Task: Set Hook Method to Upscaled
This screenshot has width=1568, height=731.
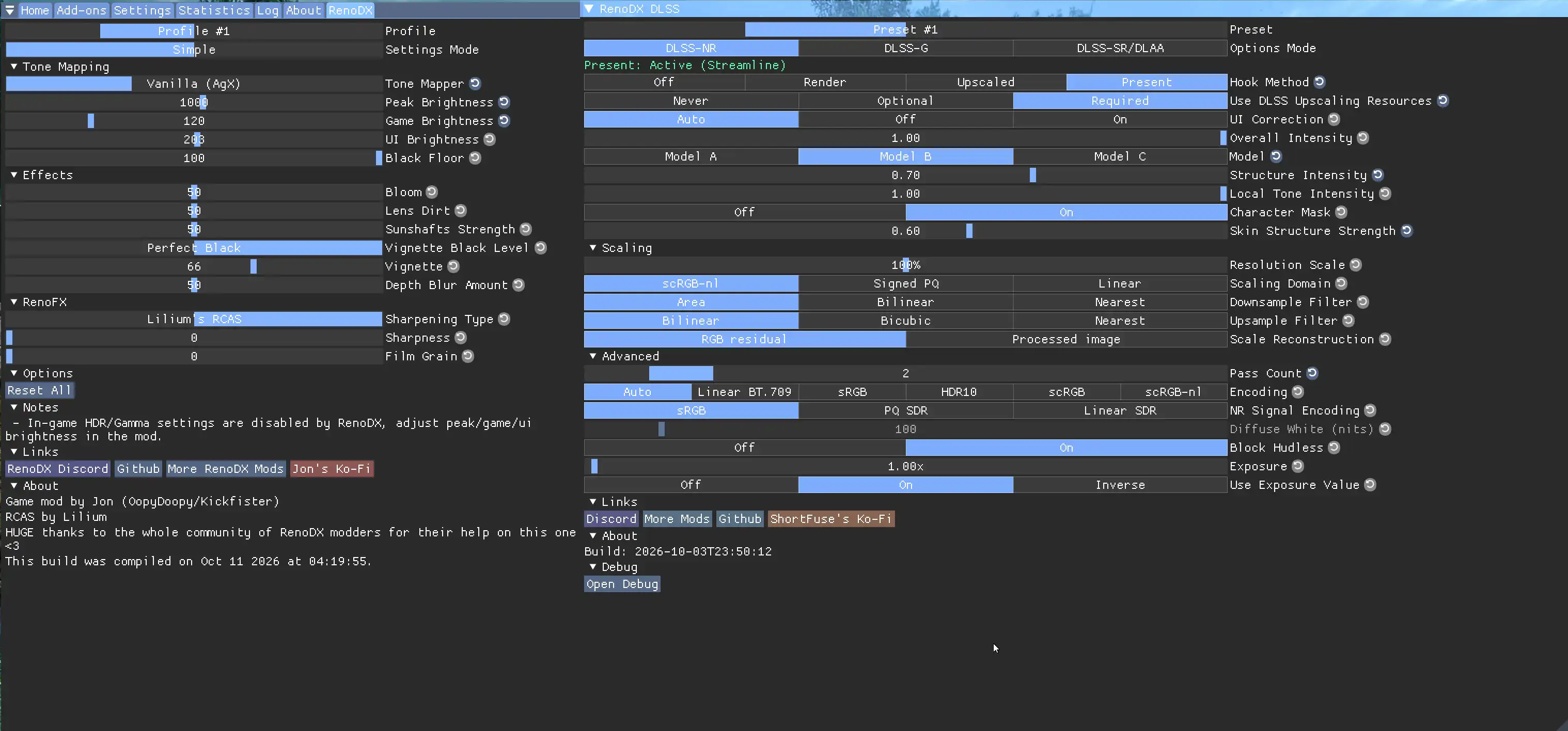Action: tap(985, 82)
